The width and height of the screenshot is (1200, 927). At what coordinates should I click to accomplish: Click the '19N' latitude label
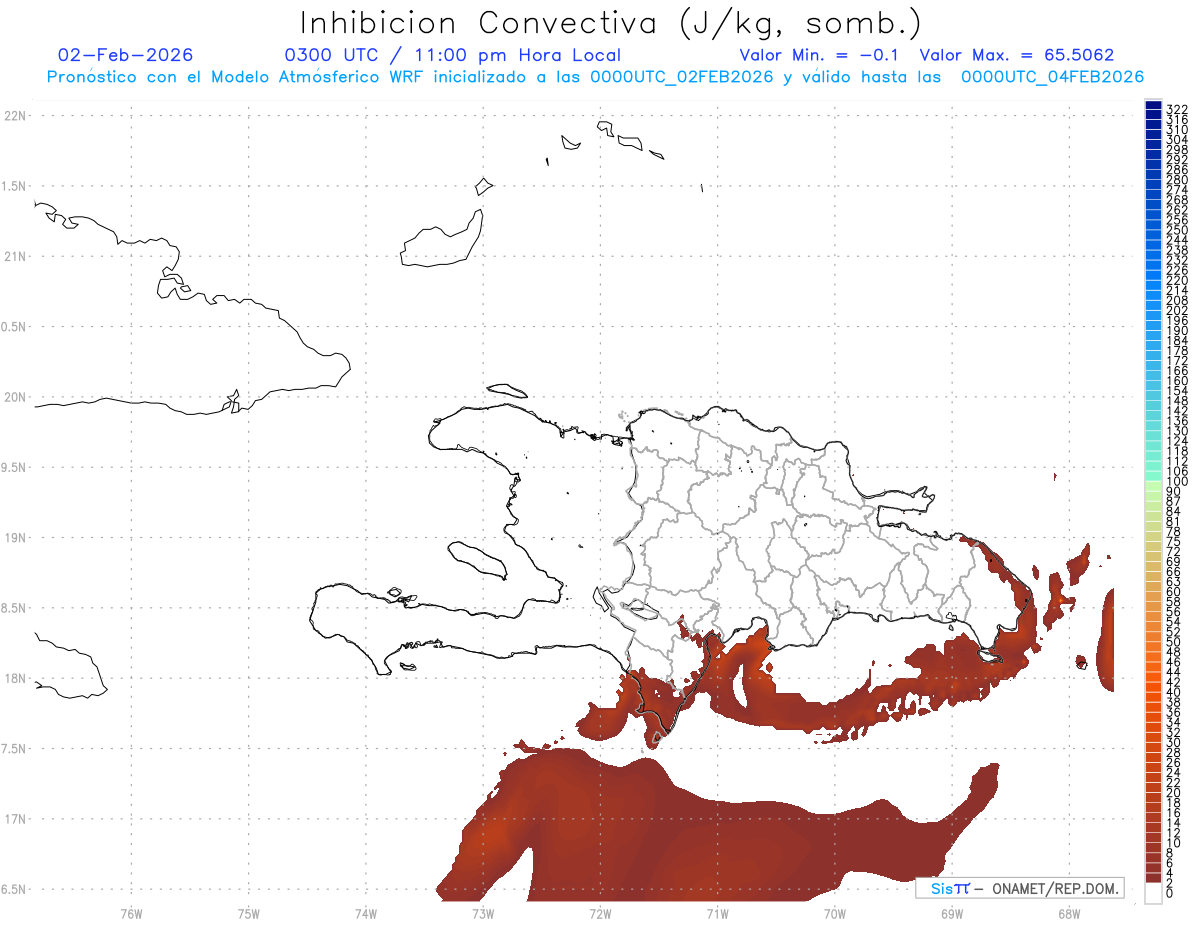[x=15, y=538]
